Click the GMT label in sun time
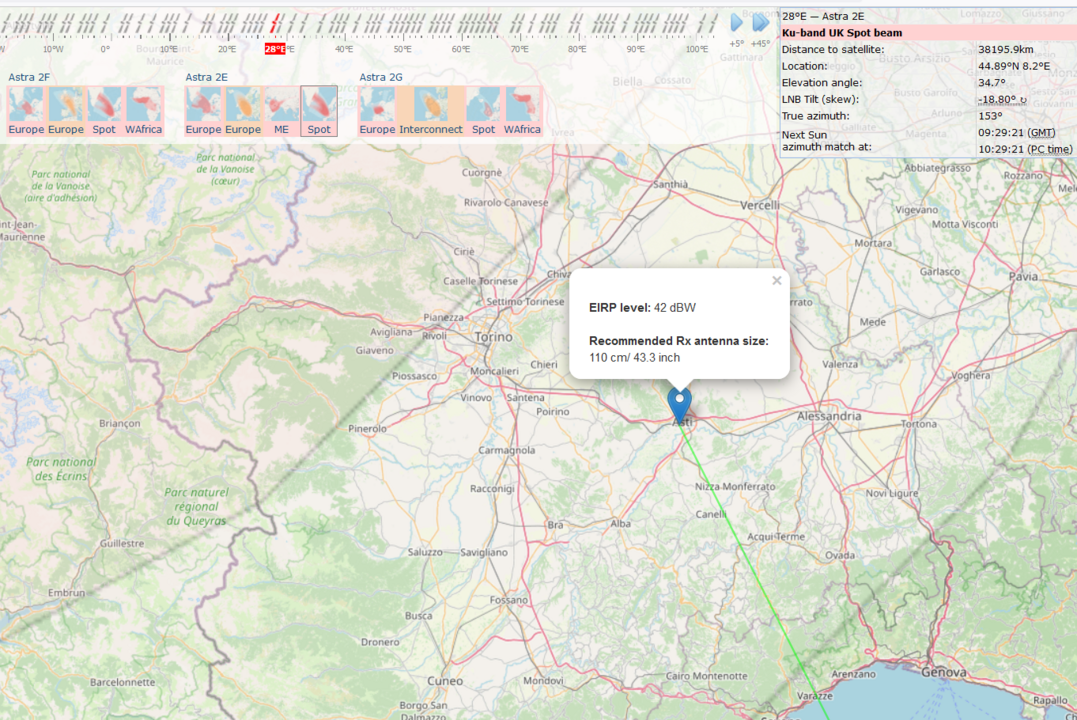 [1041, 132]
